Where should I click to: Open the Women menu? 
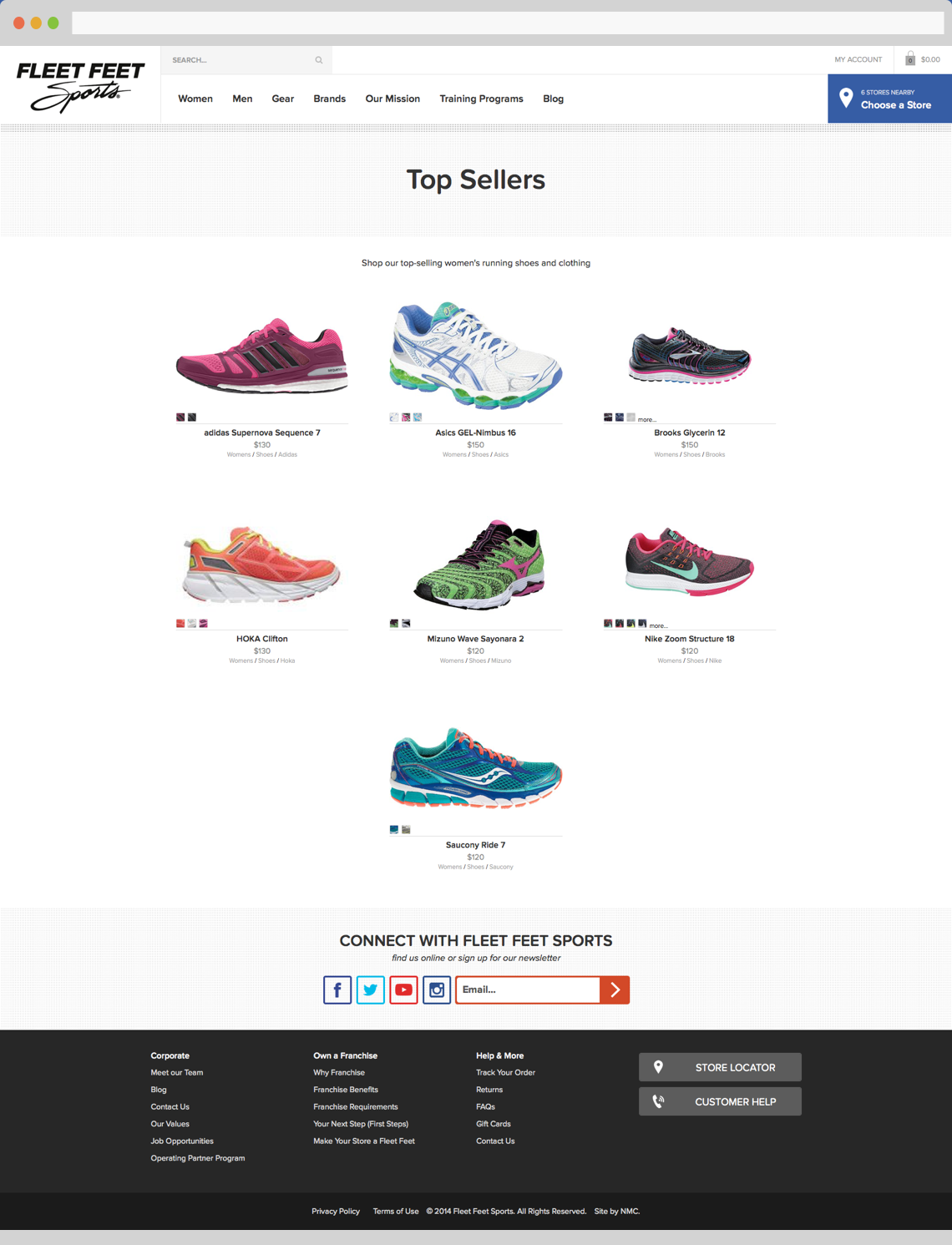[195, 99]
